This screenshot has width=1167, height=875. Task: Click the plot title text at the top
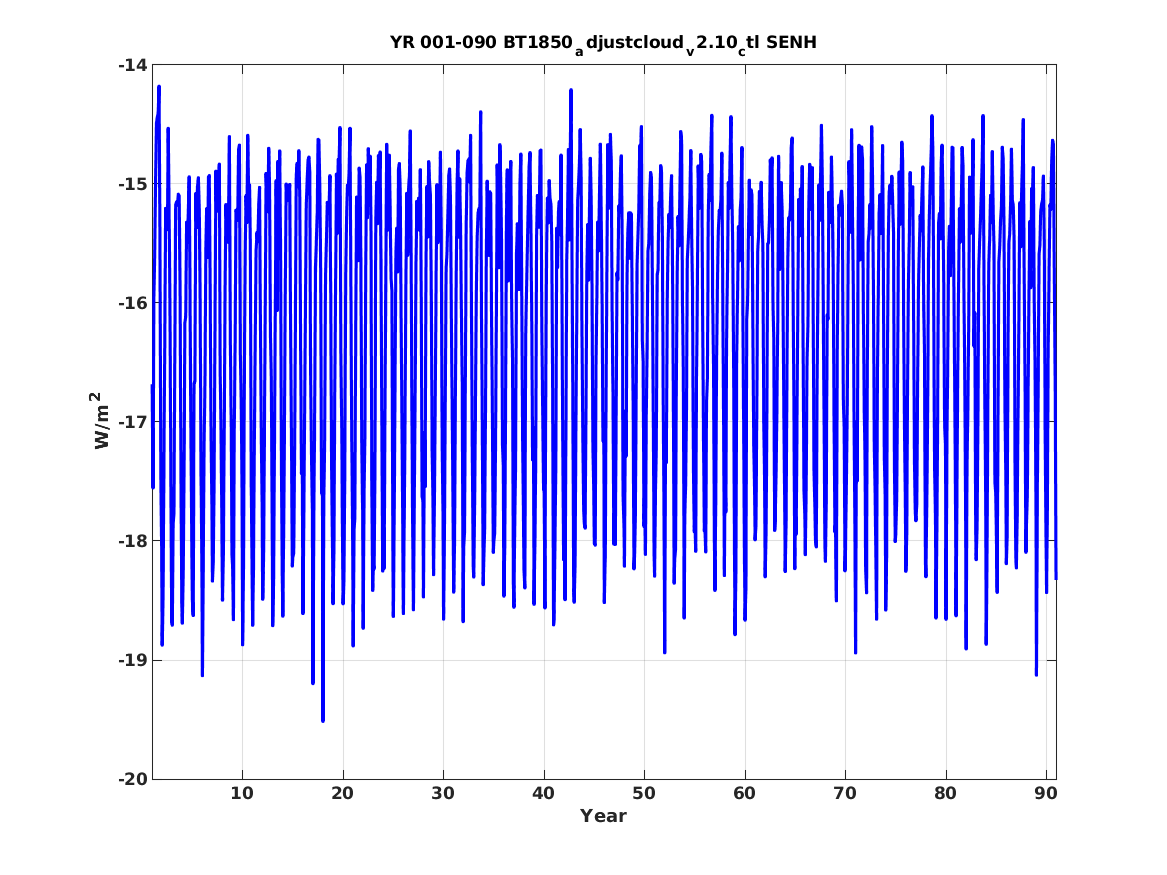tap(603, 43)
